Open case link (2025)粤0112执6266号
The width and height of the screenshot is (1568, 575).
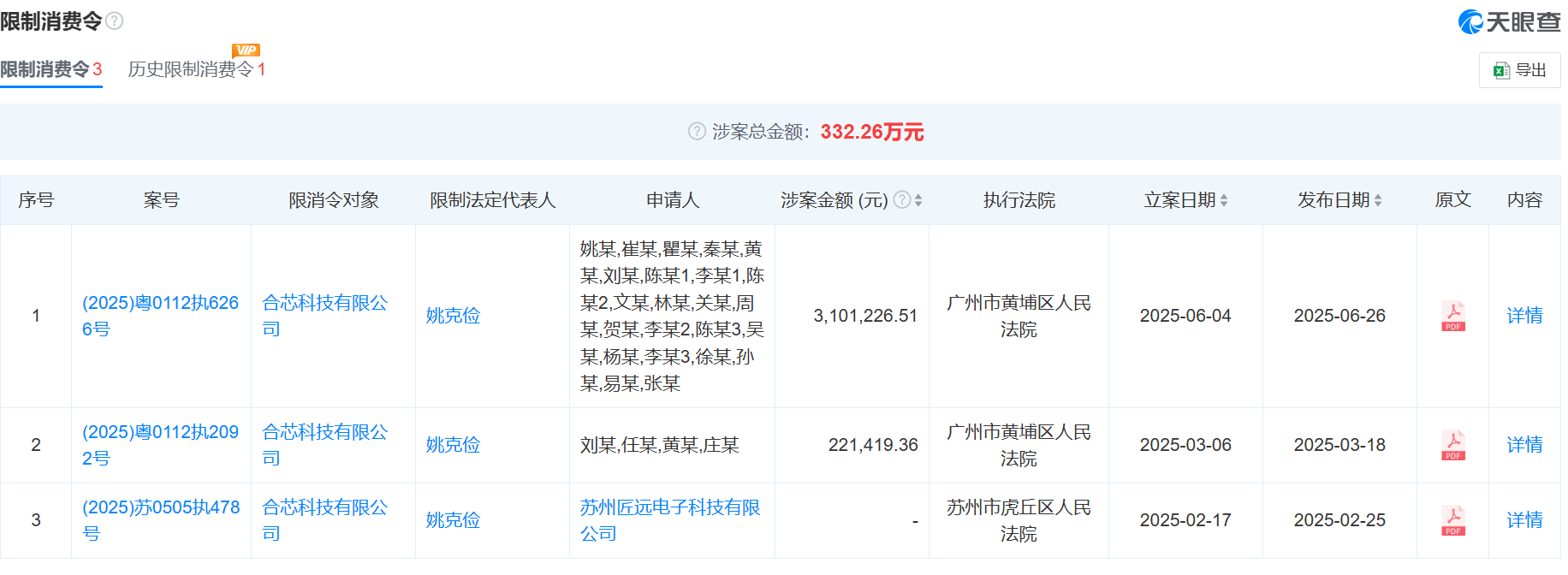[161, 316]
